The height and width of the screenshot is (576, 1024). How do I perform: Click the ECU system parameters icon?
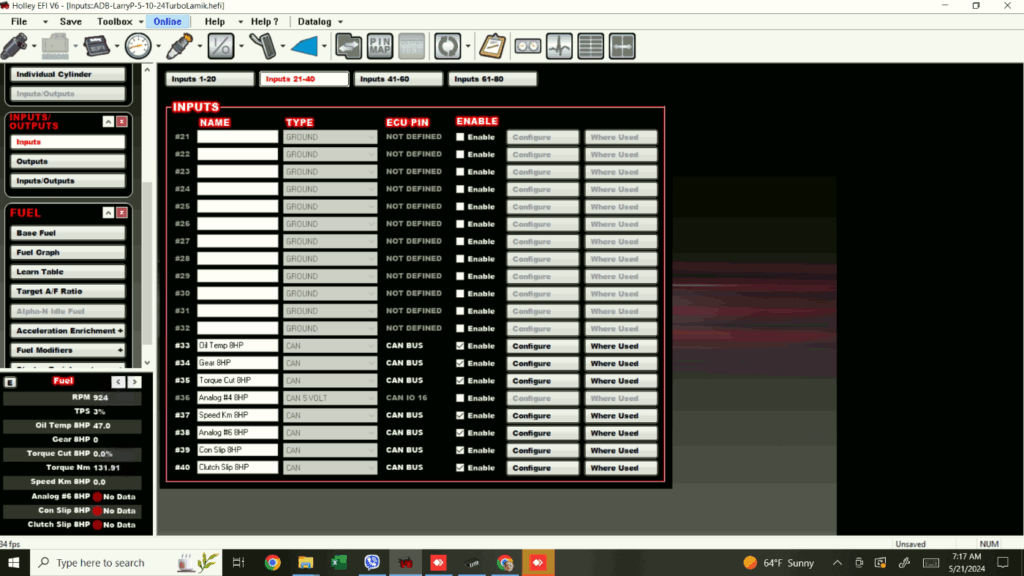pos(96,46)
